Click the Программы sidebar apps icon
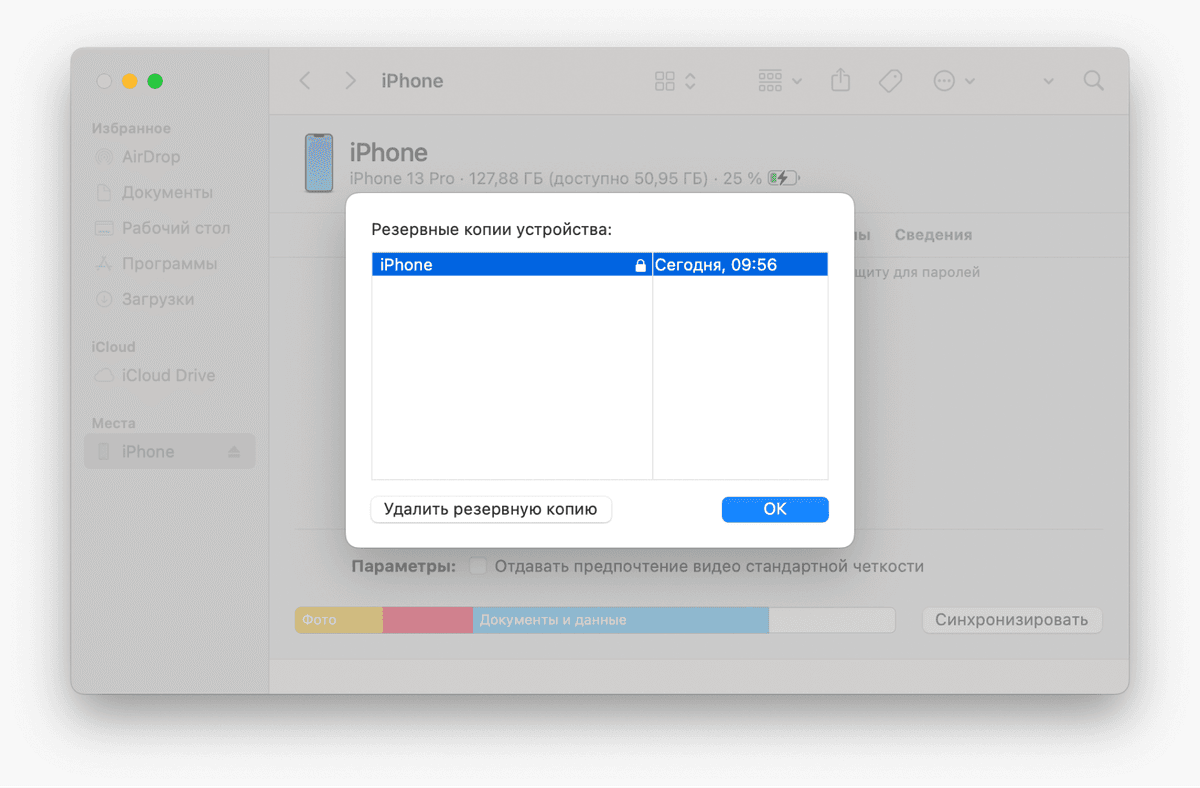Image resolution: width=1200 pixels, height=788 pixels. point(103,264)
